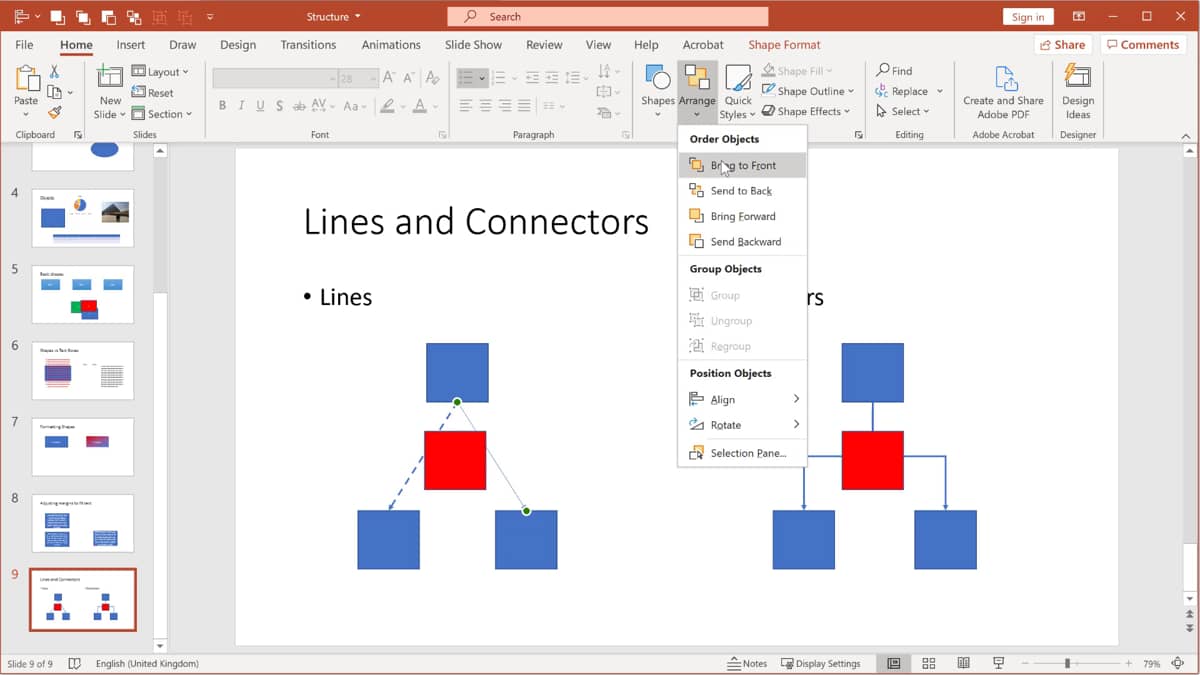Align text left

(466, 106)
